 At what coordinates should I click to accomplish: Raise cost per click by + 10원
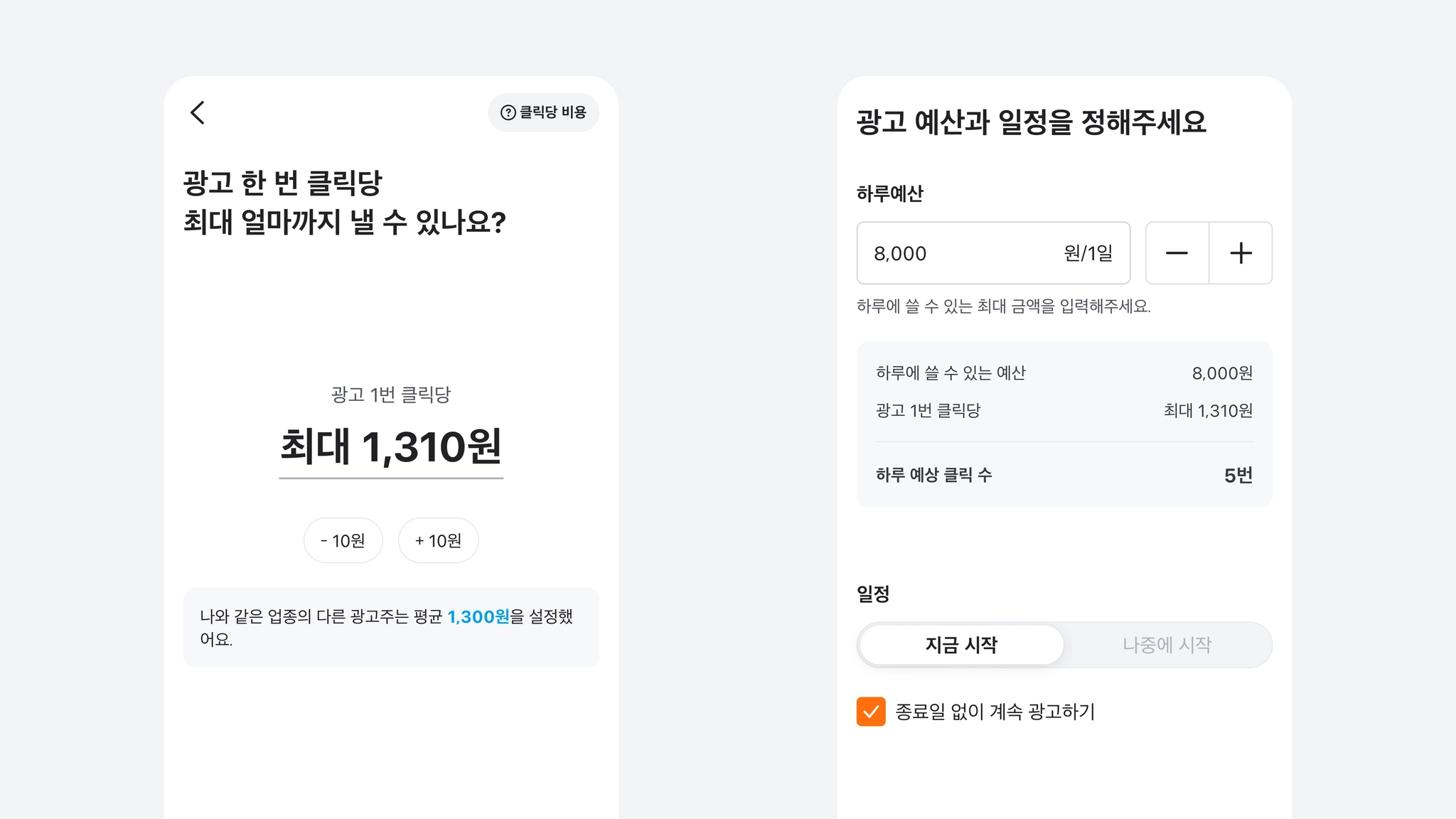pos(438,540)
